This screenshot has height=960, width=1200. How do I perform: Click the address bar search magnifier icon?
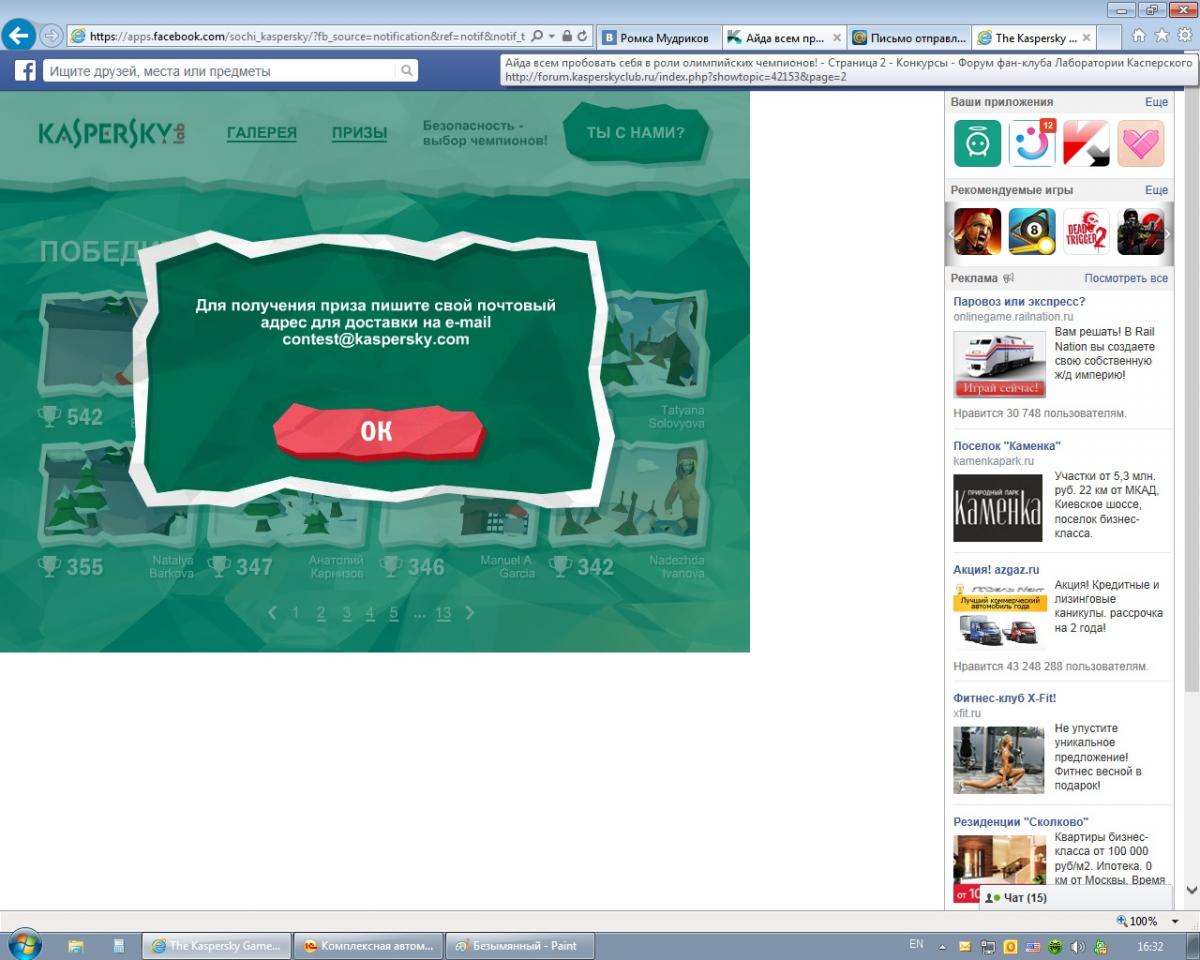pos(537,36)
